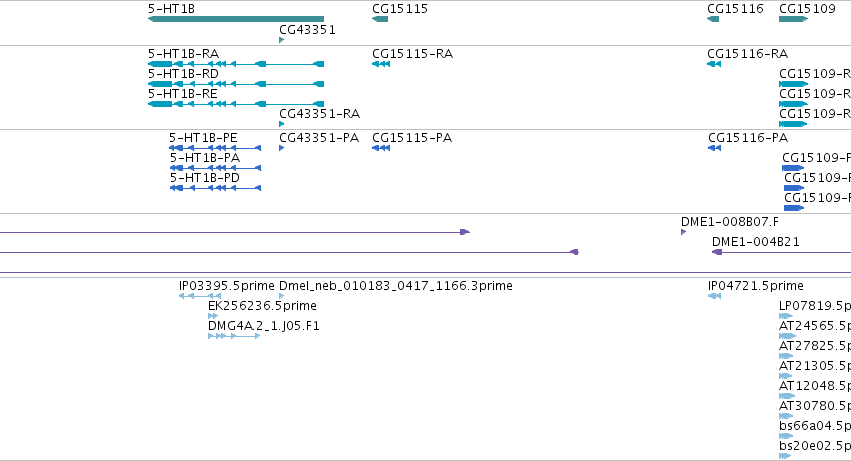Click the CG15116 gene arrow
Image resolution: width=851 pixels, height=461 pixels.
(713, 19)
